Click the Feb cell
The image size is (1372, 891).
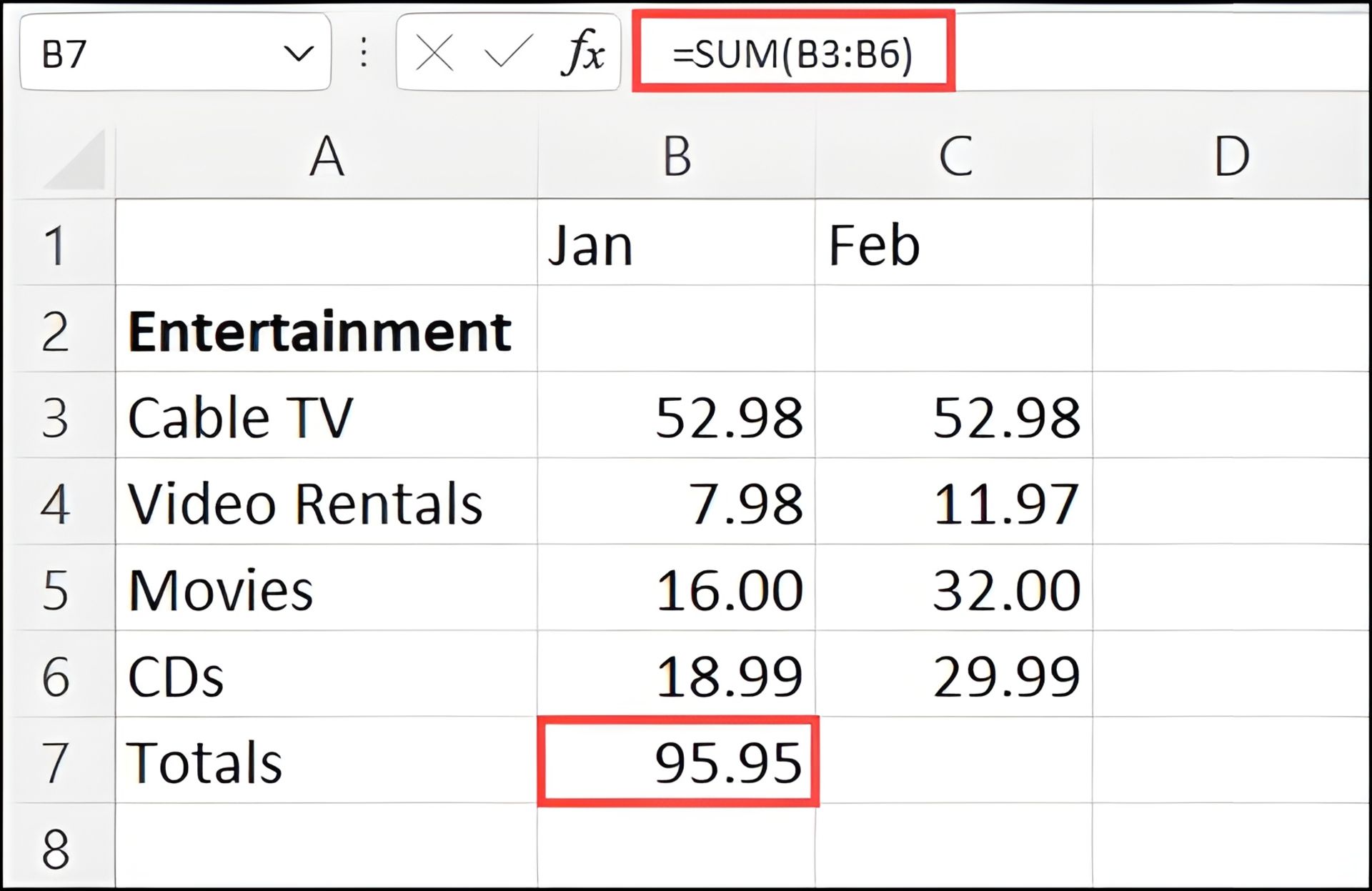click(954, 242)
